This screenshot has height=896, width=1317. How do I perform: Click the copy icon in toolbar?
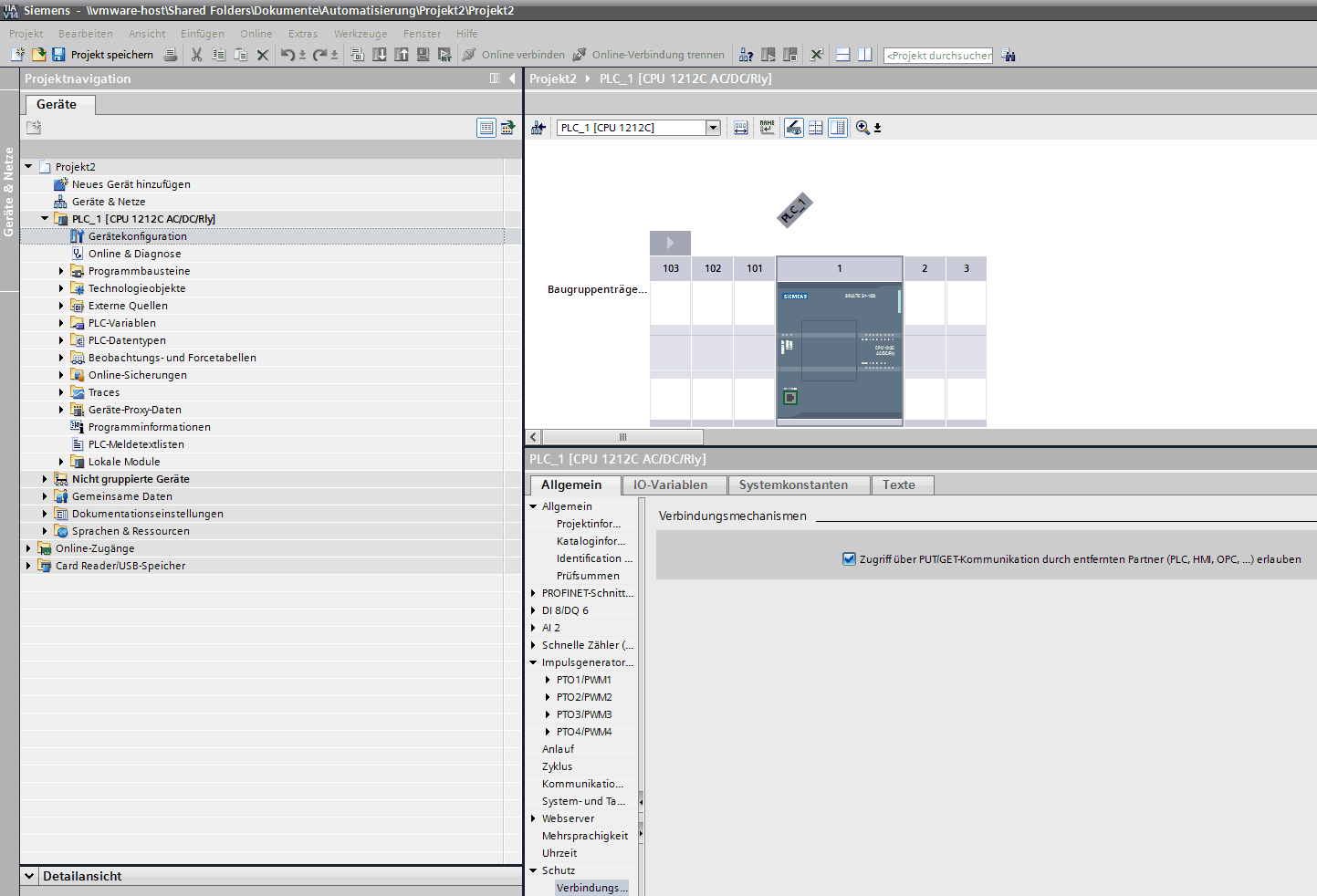pyautogui.click(x=219, y=55)
